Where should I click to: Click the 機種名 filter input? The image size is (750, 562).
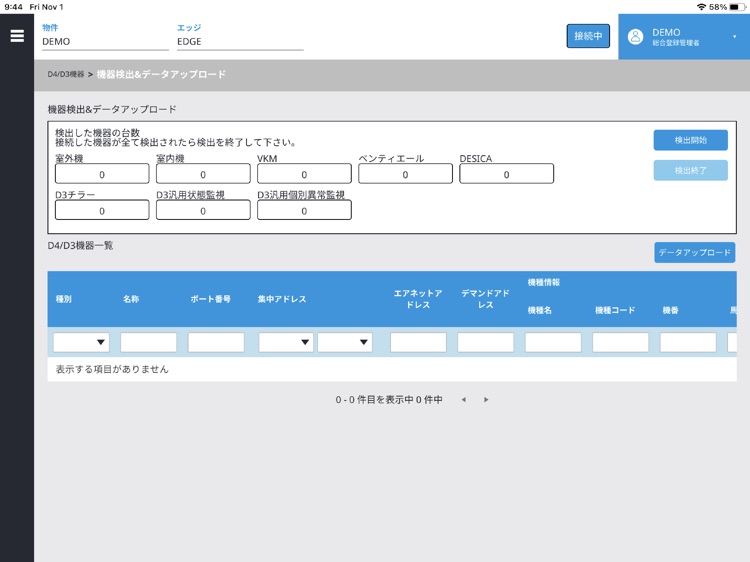[x=553, y=342]
